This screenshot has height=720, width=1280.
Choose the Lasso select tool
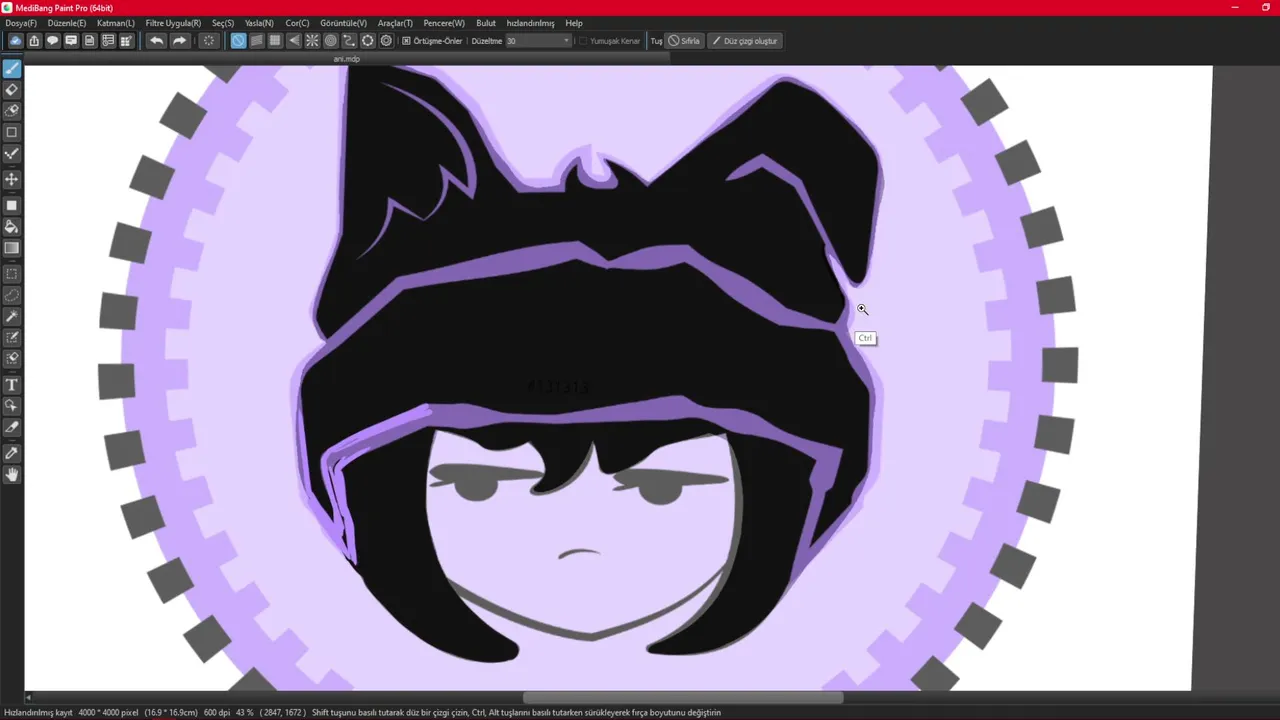[12, 295]
